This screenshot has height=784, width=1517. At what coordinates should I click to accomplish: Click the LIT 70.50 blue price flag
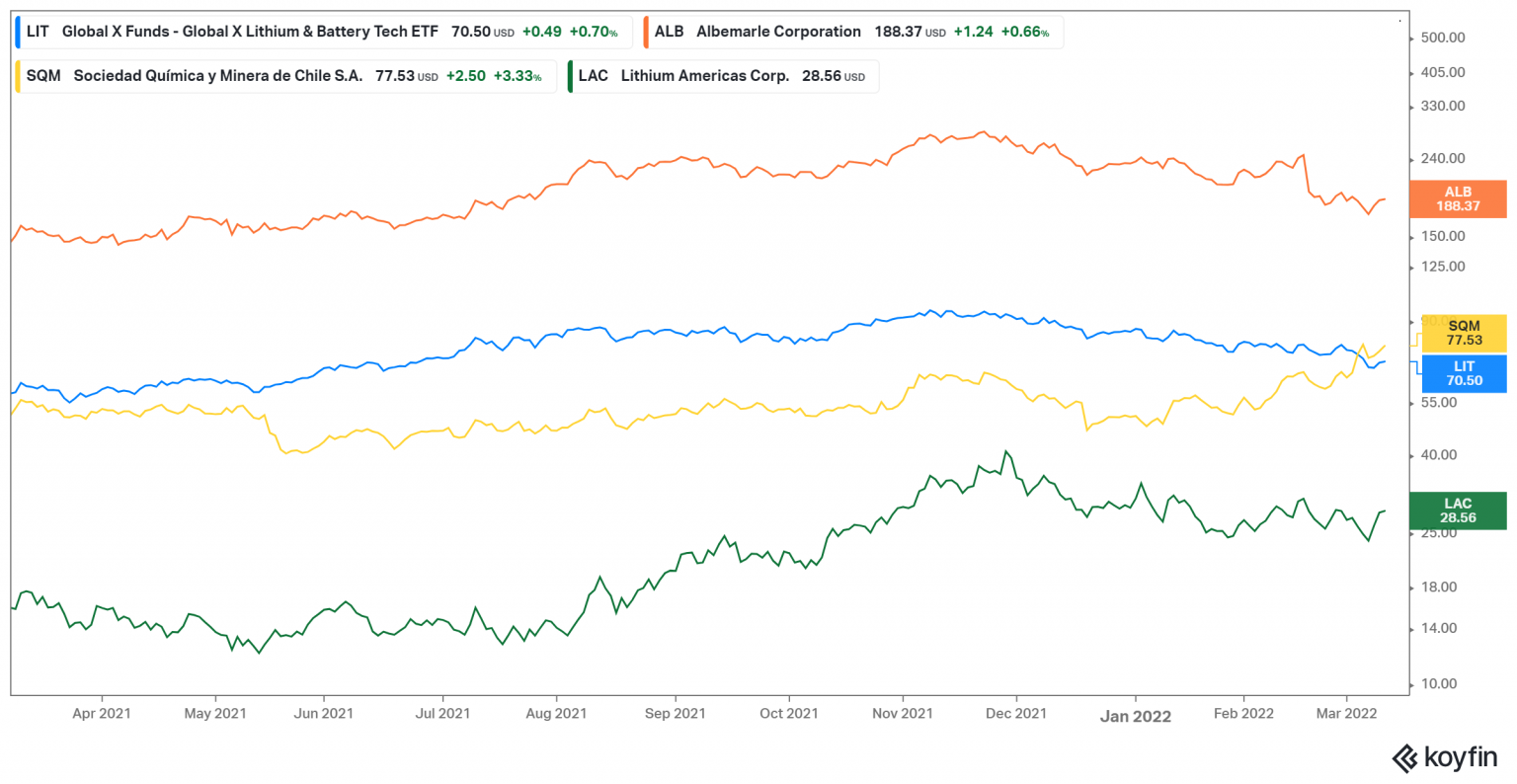1464,373
